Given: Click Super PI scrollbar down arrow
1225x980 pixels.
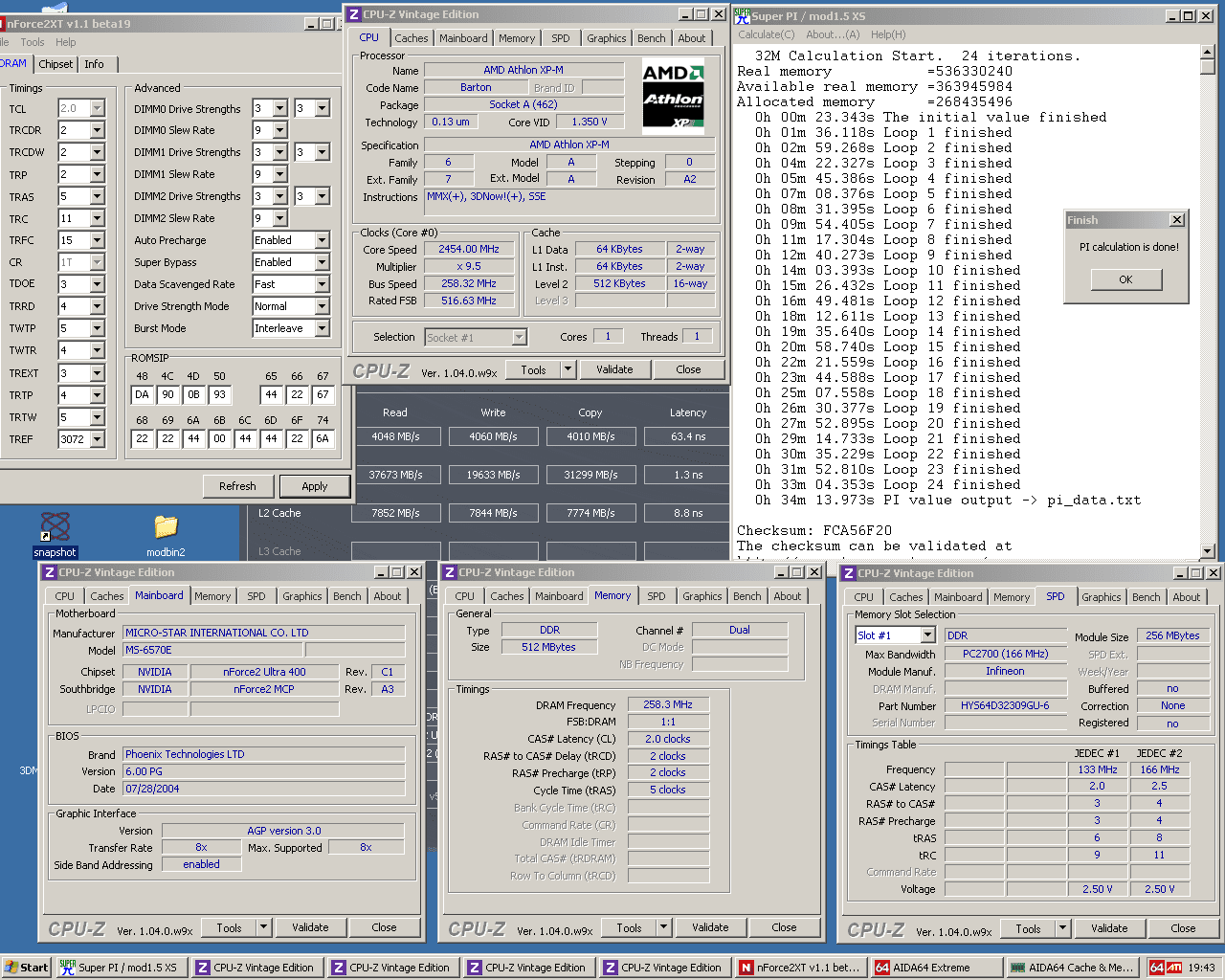Looking at the screenshot, I should [x=1207, y=551].
